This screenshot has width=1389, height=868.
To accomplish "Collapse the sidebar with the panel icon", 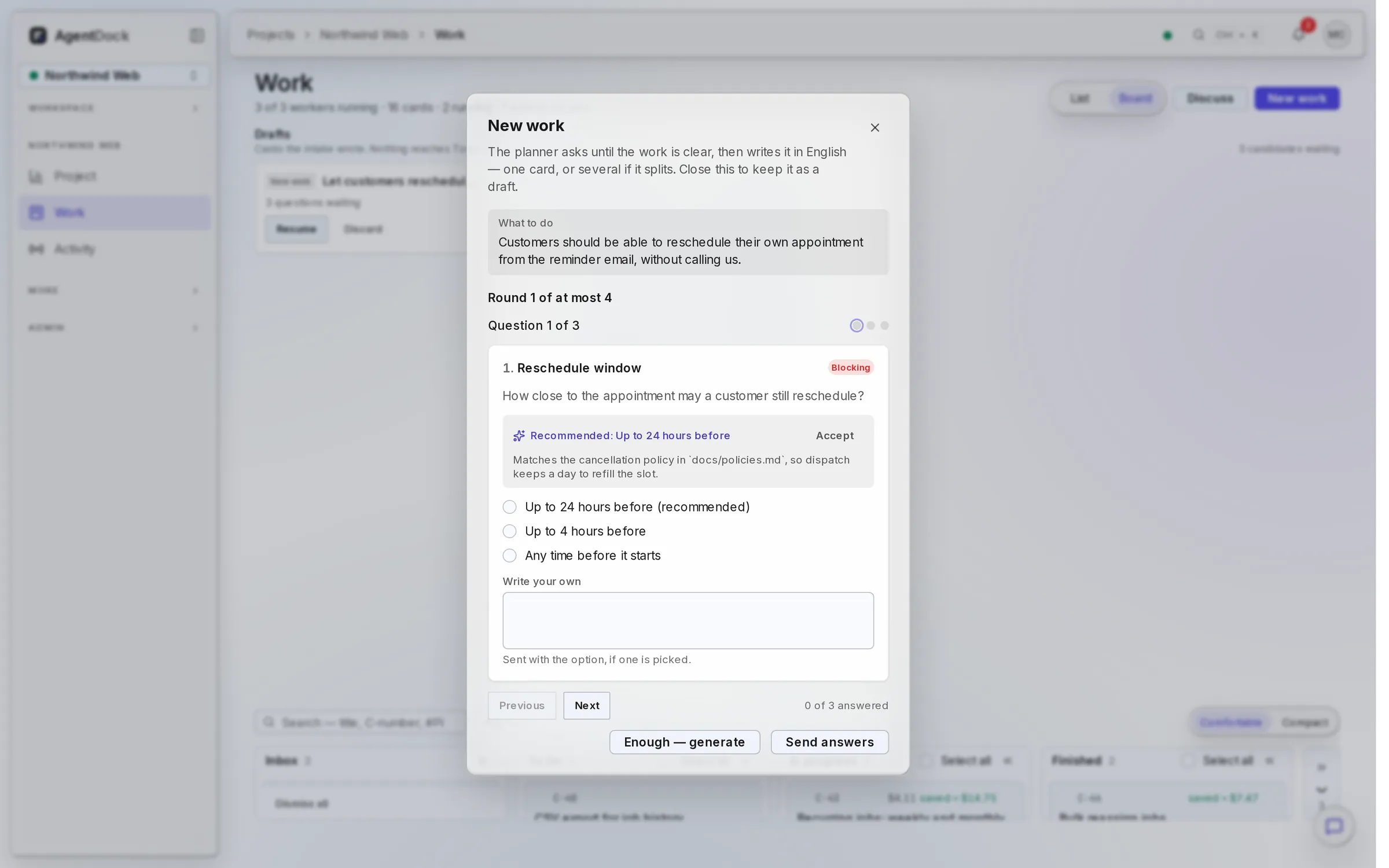I will click(197, 35).
